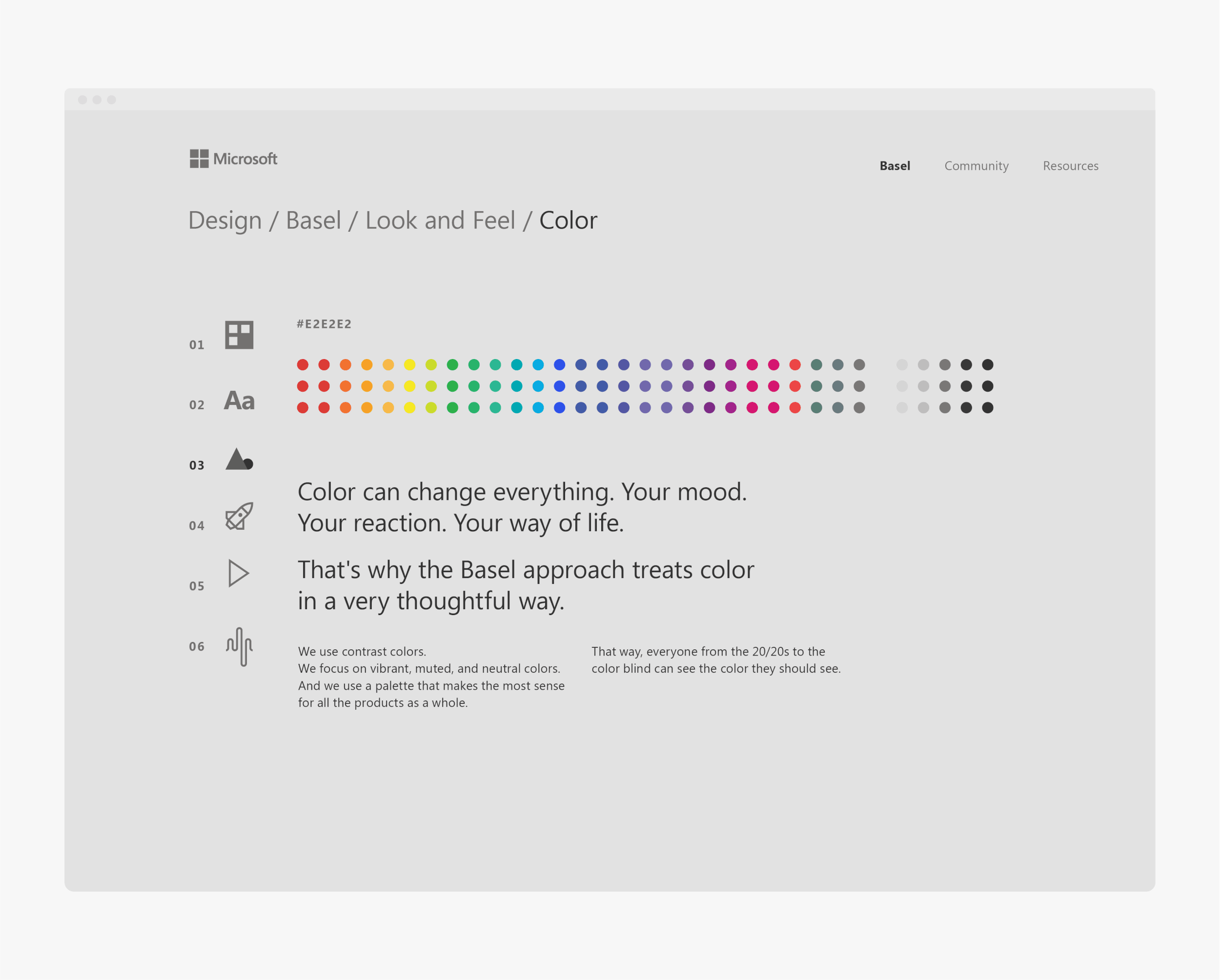Pick the yellow swatch in the middle row
Image resolution: width=1220 pixels, height=980 pixels.
410,386
